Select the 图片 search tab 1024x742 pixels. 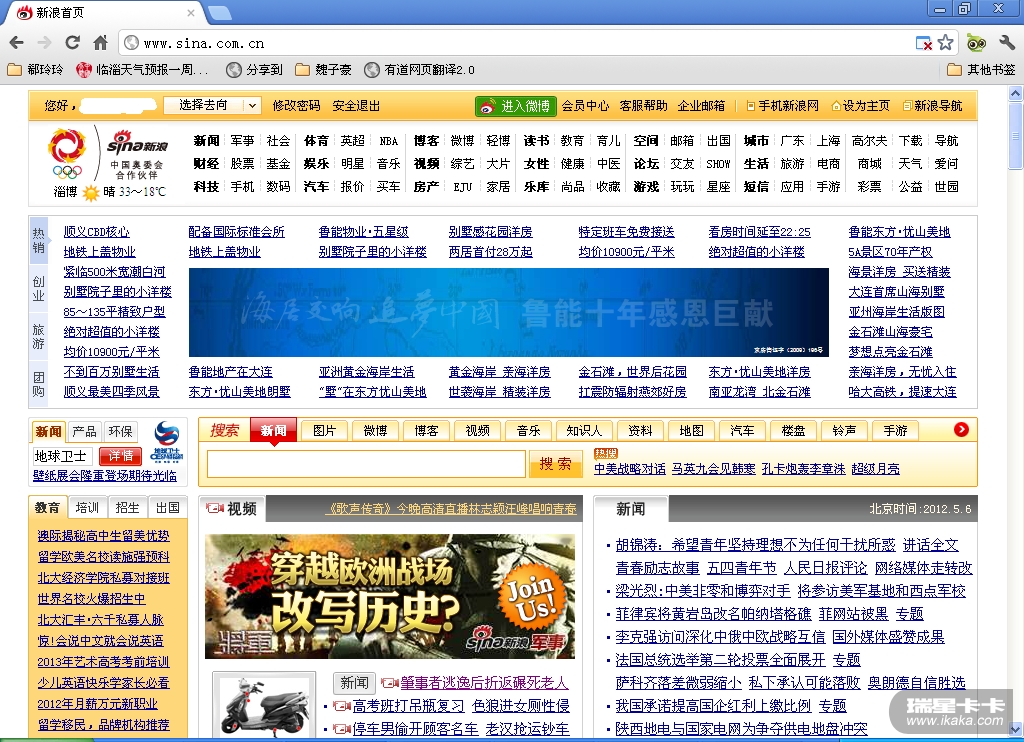(325, 431)
